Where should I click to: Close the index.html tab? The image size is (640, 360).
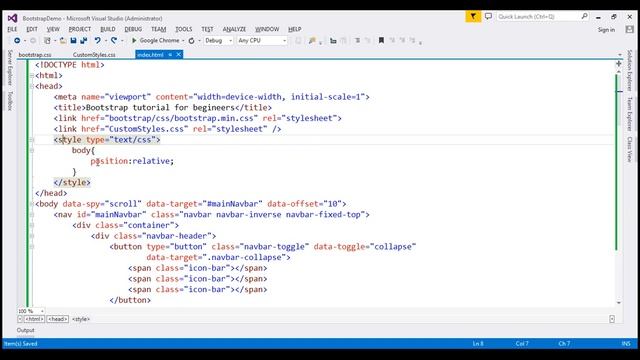tap(178, 55)
